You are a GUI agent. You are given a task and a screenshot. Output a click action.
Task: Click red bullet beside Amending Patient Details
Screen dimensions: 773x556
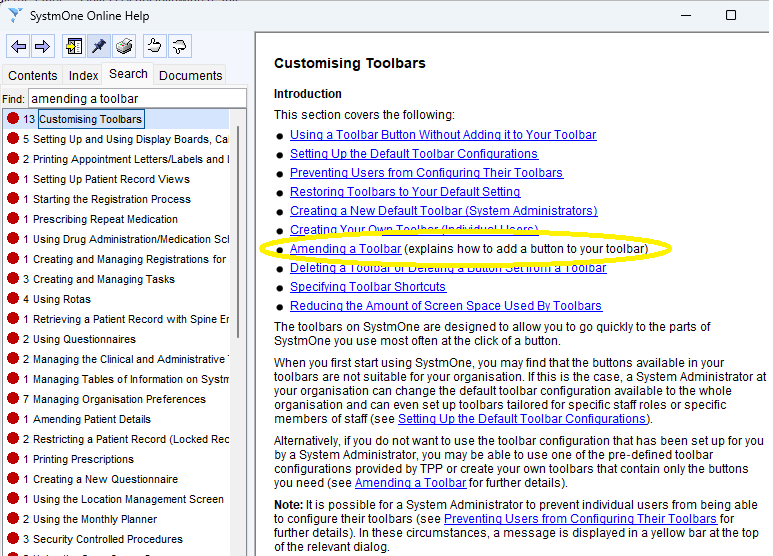click(x=13, y=418)
